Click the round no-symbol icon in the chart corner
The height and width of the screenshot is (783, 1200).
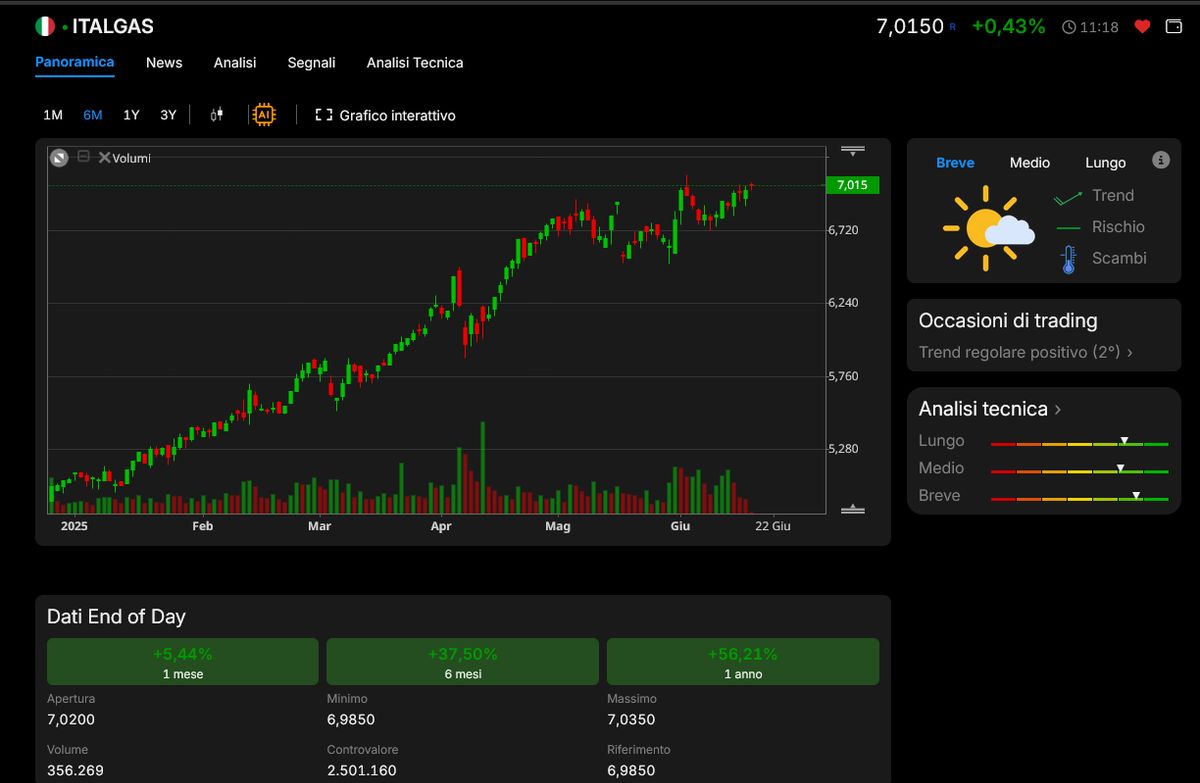click(59, 157)
